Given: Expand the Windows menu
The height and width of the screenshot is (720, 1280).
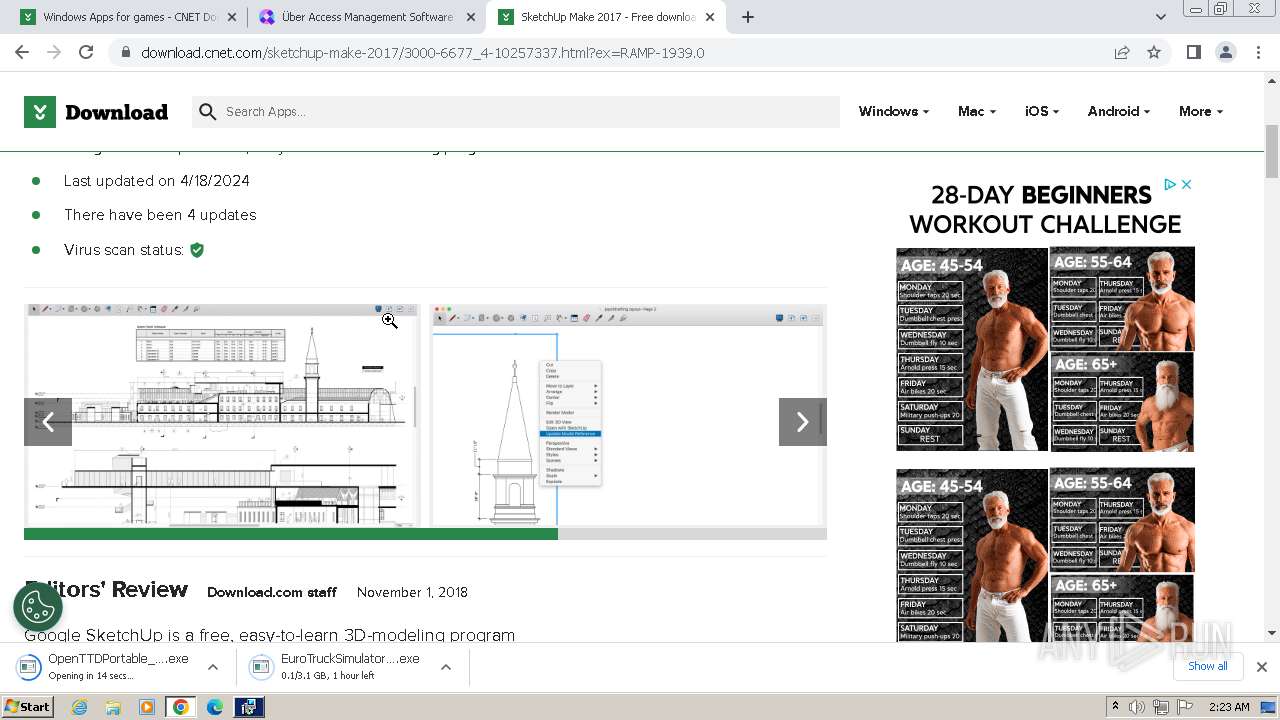Looking at the screenshot, I should click(893, 111).
